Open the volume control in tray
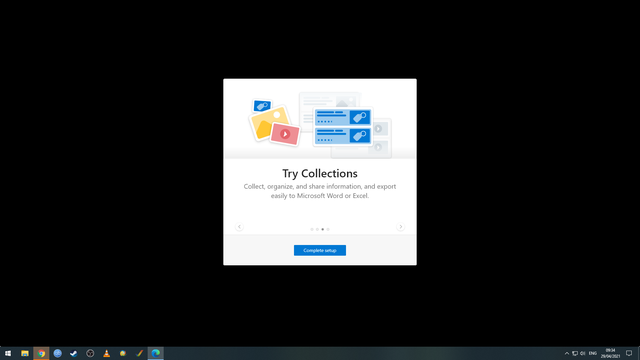Viewport: 640px width, 360px height. (583, 353)
